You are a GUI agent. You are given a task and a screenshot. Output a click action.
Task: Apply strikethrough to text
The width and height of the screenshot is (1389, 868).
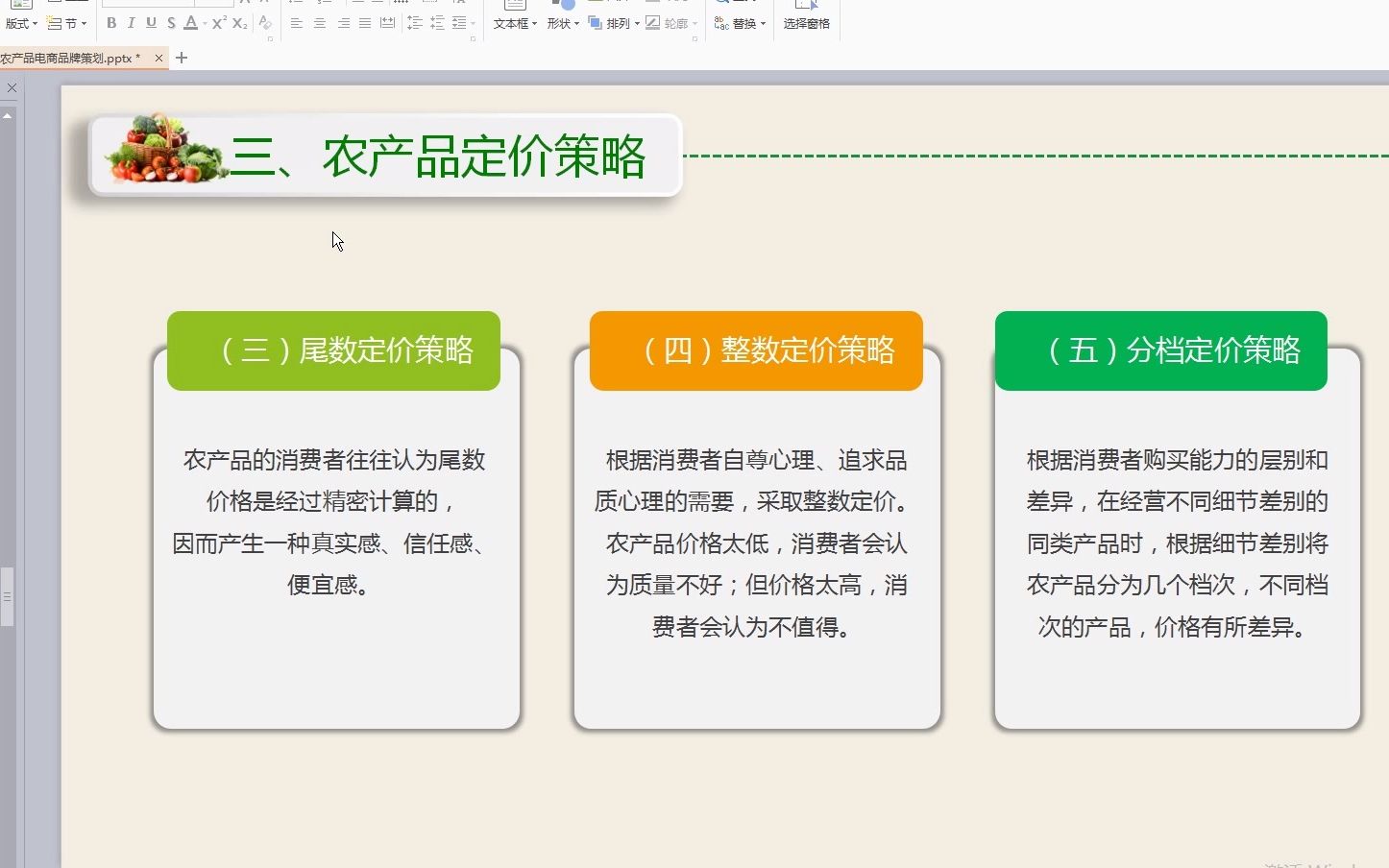[x=170, y=23]
